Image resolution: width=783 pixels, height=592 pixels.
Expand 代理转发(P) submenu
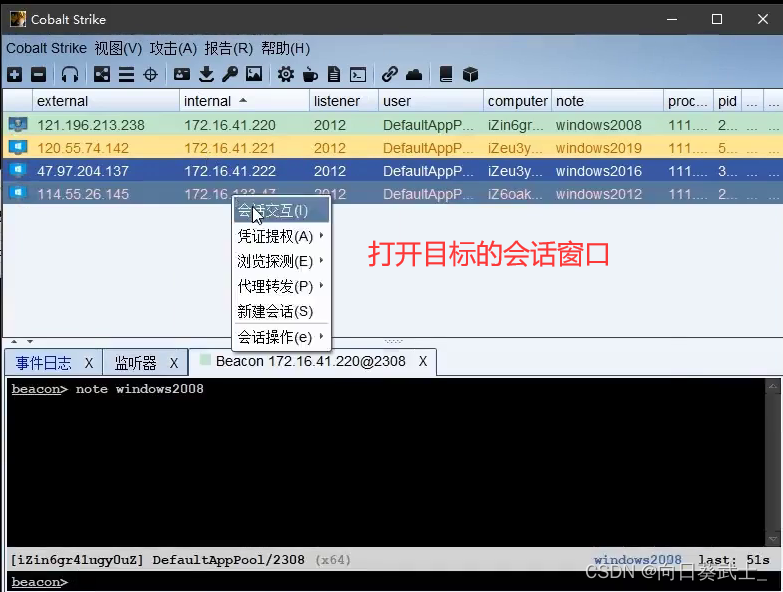[282, 287]
